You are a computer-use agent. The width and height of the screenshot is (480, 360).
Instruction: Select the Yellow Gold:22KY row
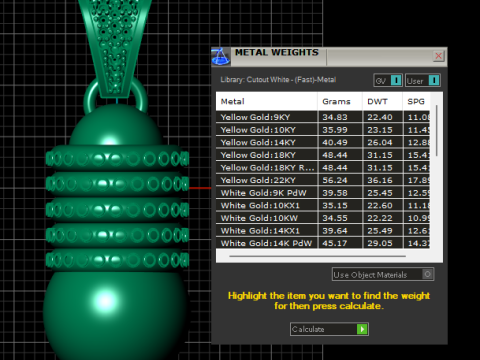click(x=323, y=180)
